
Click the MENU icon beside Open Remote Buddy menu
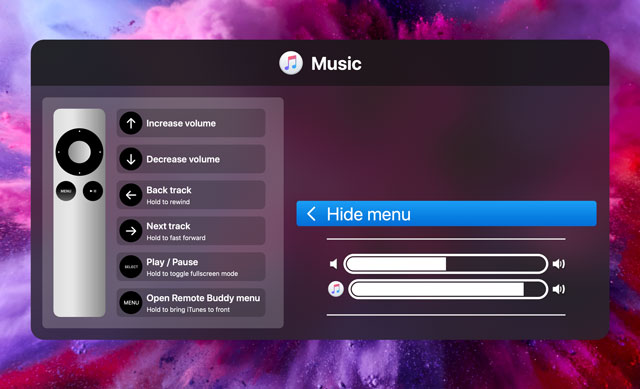(x=131, y=303)
